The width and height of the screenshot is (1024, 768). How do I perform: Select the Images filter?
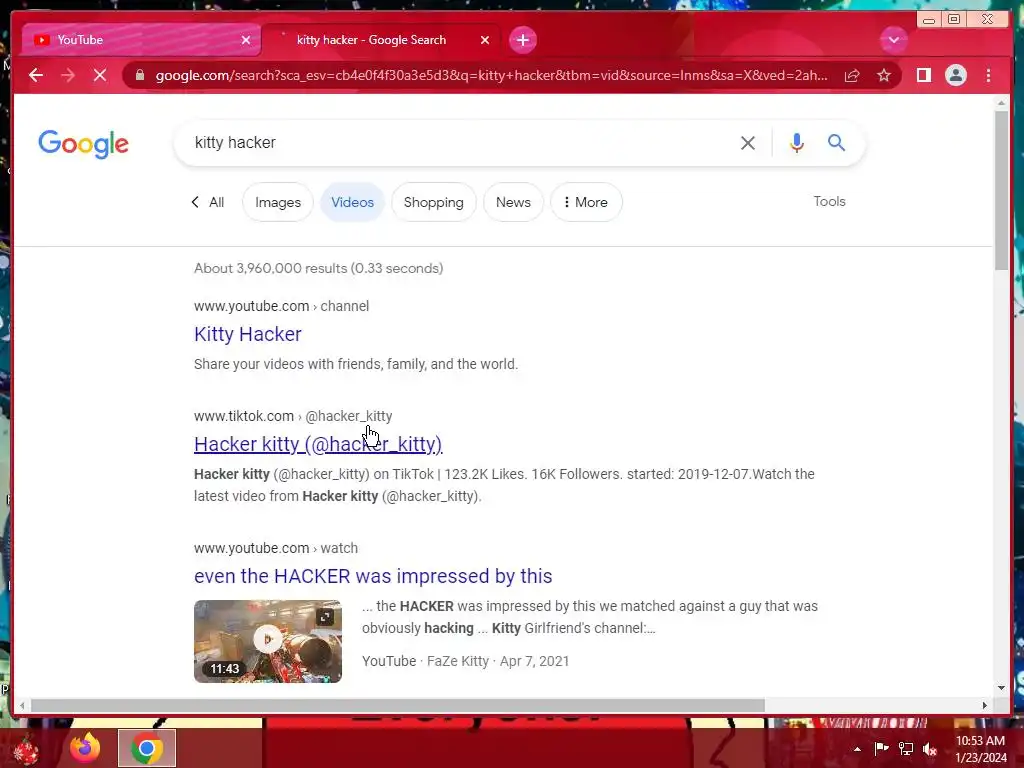pos(278,202)
